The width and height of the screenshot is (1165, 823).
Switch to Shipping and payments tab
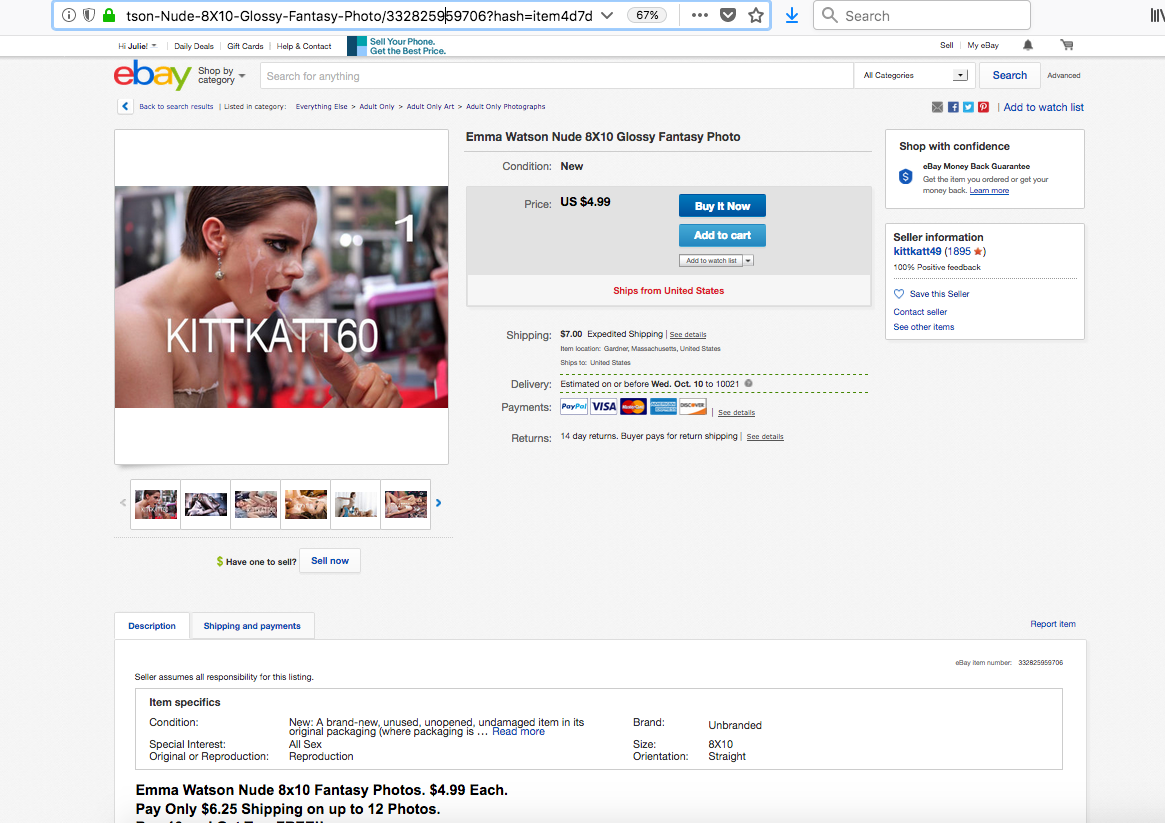pyautogui.click(x=252, y=625)
